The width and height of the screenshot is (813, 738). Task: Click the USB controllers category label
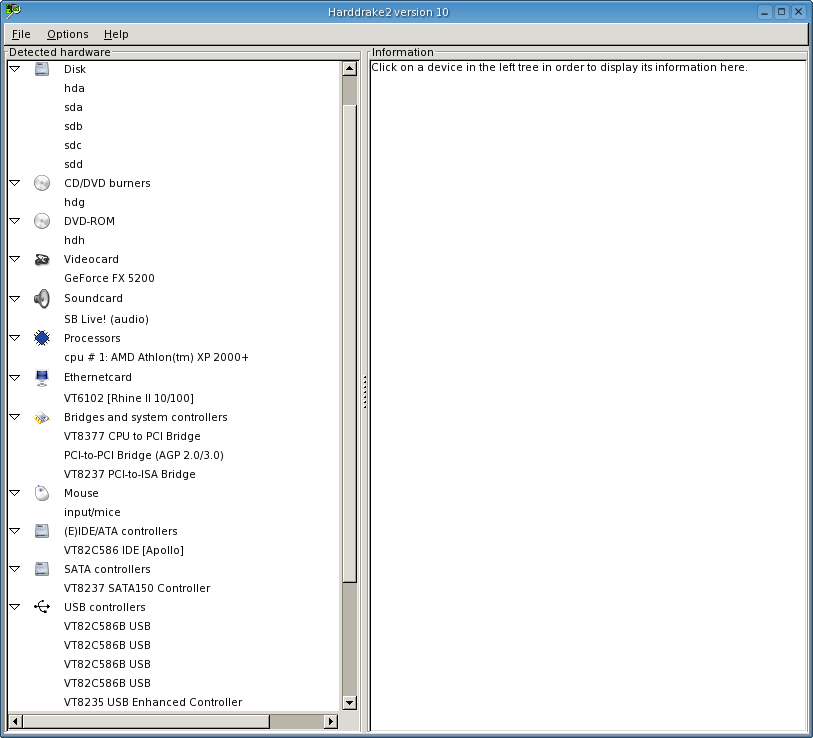click(105, 607)
